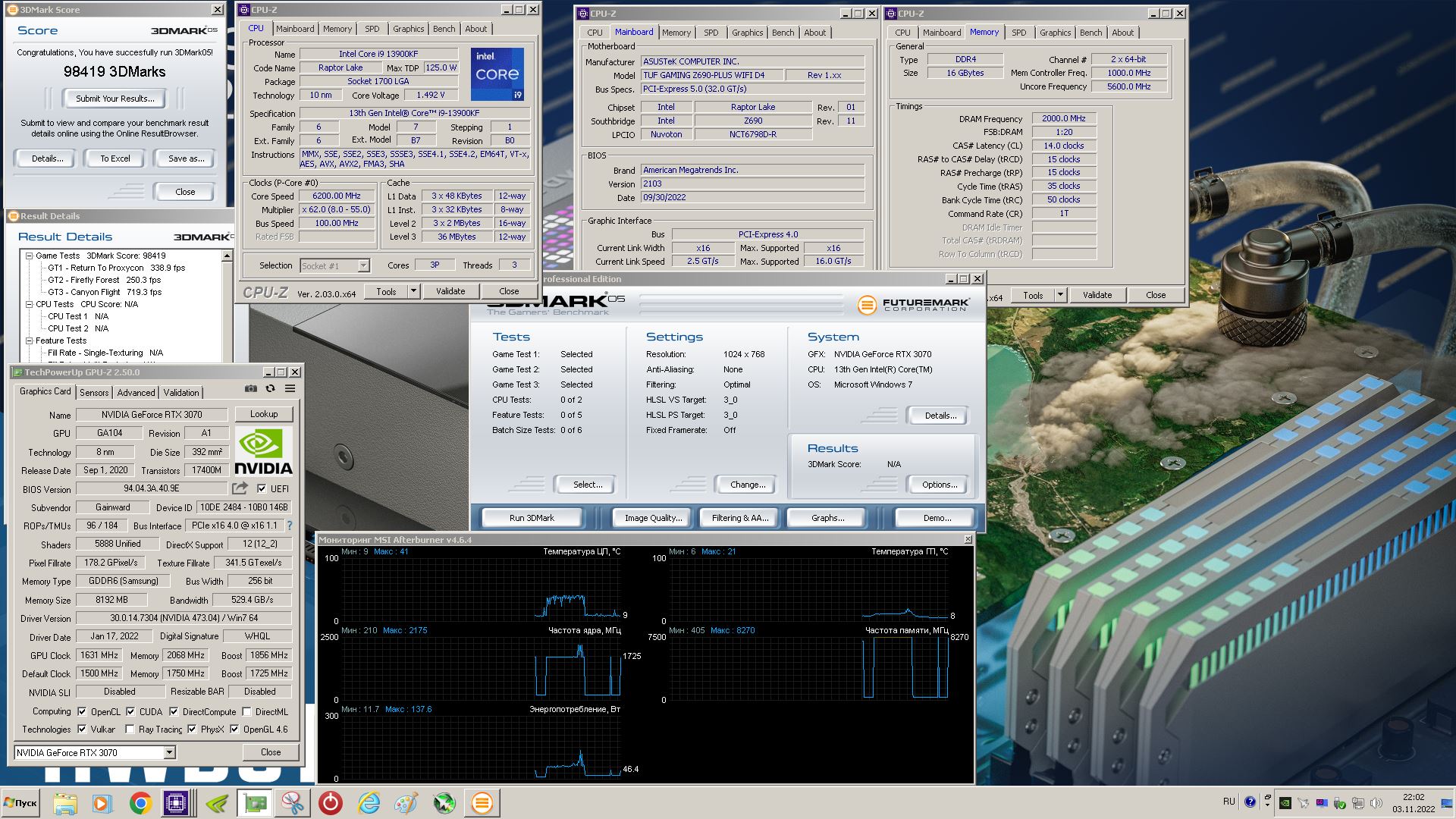This screenshot has height=819, width=1456.
Task: Collapse the CPU Tests tree node
Action: pyautogui.click(x=29, y=304)
